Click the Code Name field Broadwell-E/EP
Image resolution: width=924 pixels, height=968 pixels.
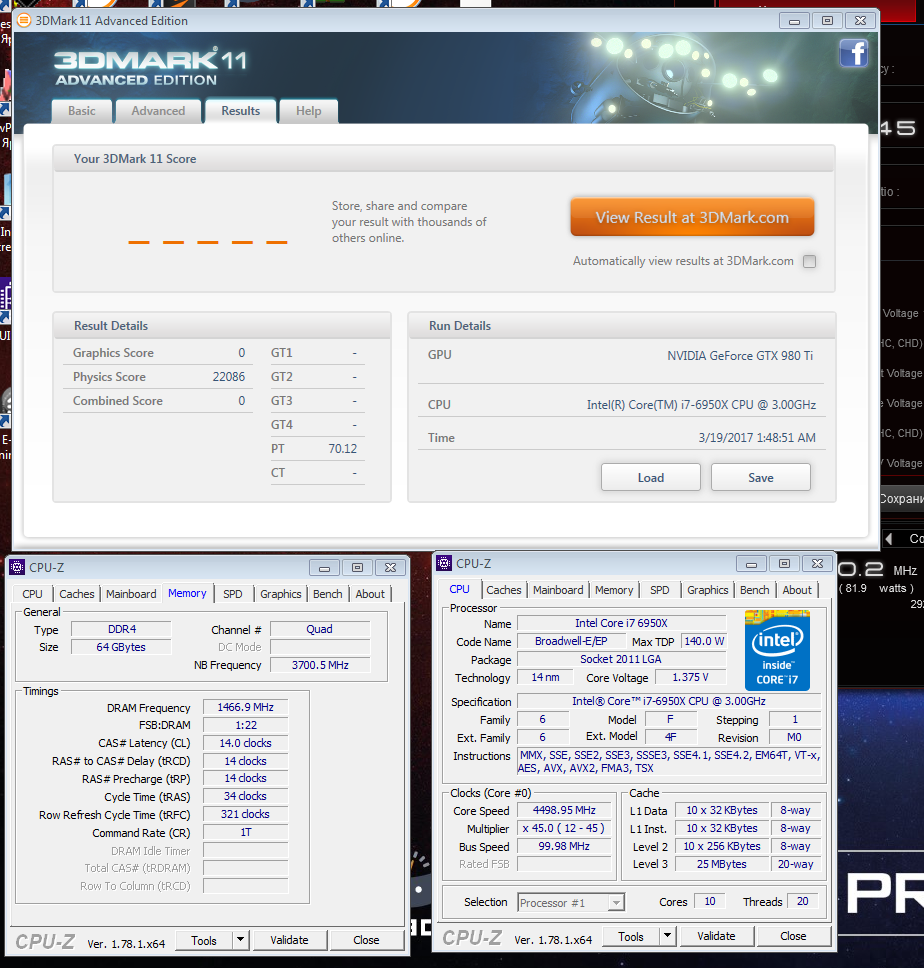571,641
